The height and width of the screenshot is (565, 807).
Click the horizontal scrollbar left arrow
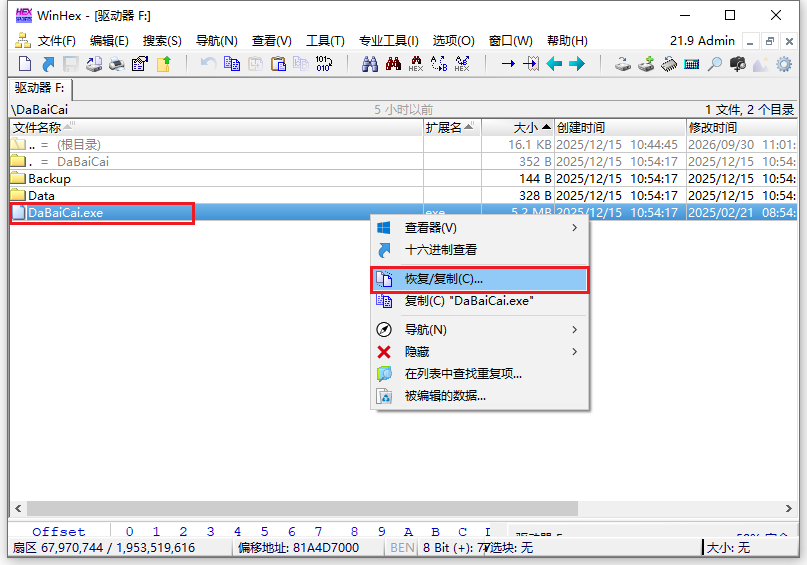click(x=19, y=508)
